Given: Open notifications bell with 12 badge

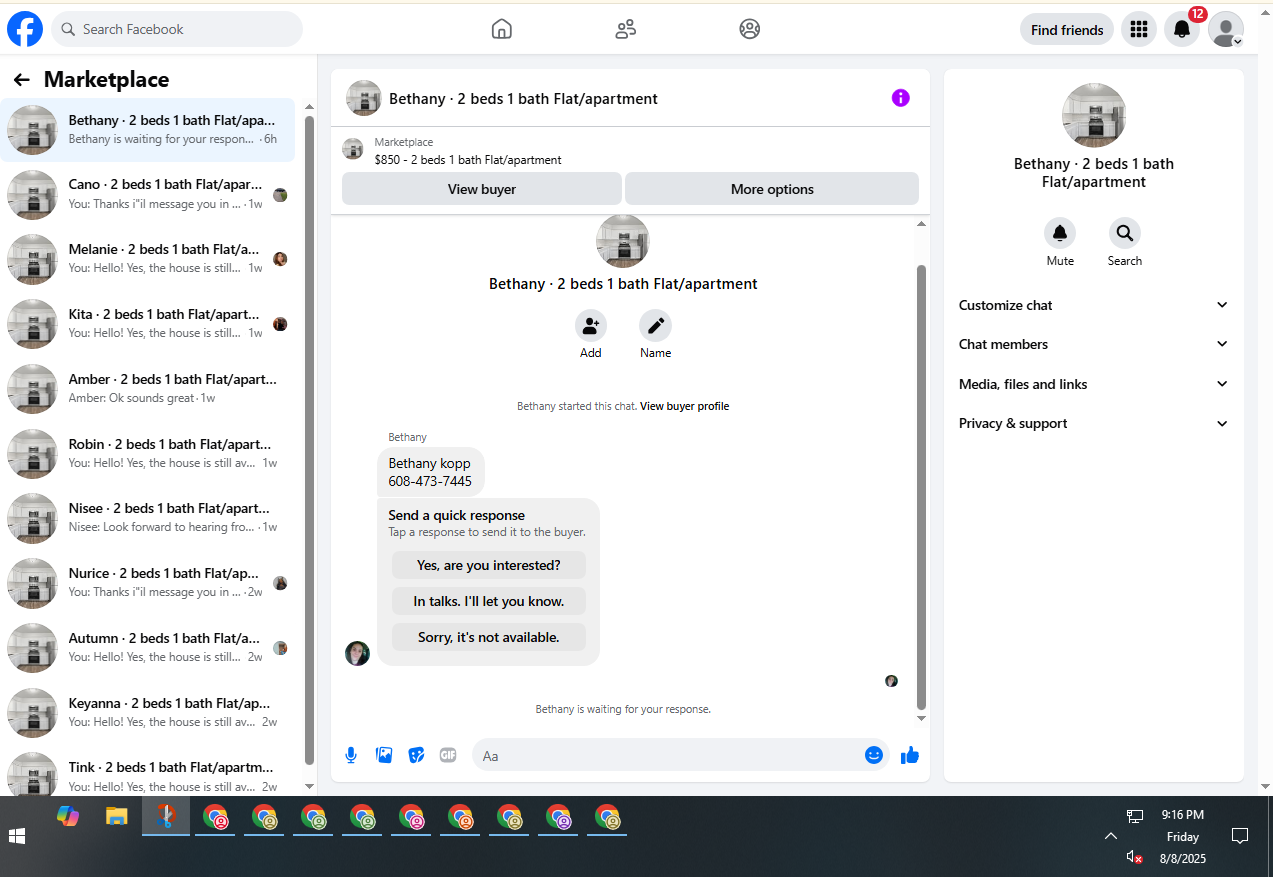Looking at the screenshot, I should coord(1182,30).
